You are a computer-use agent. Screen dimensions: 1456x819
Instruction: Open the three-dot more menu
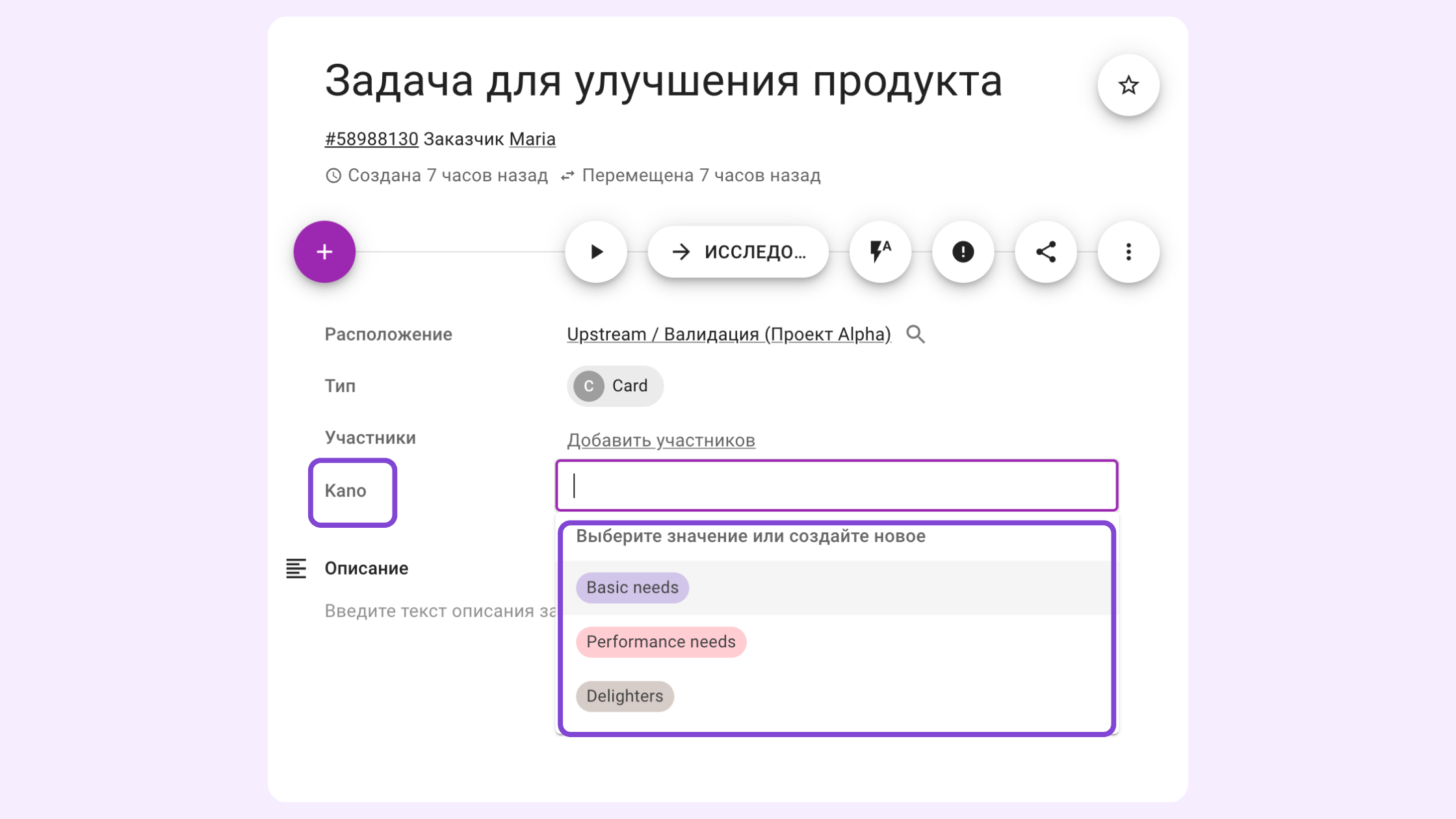[1128, 252]
